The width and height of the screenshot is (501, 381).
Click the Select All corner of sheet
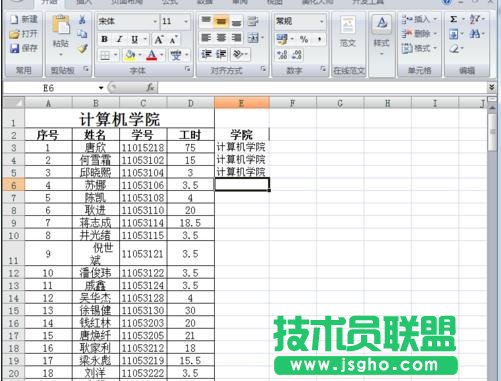[14, 103]
